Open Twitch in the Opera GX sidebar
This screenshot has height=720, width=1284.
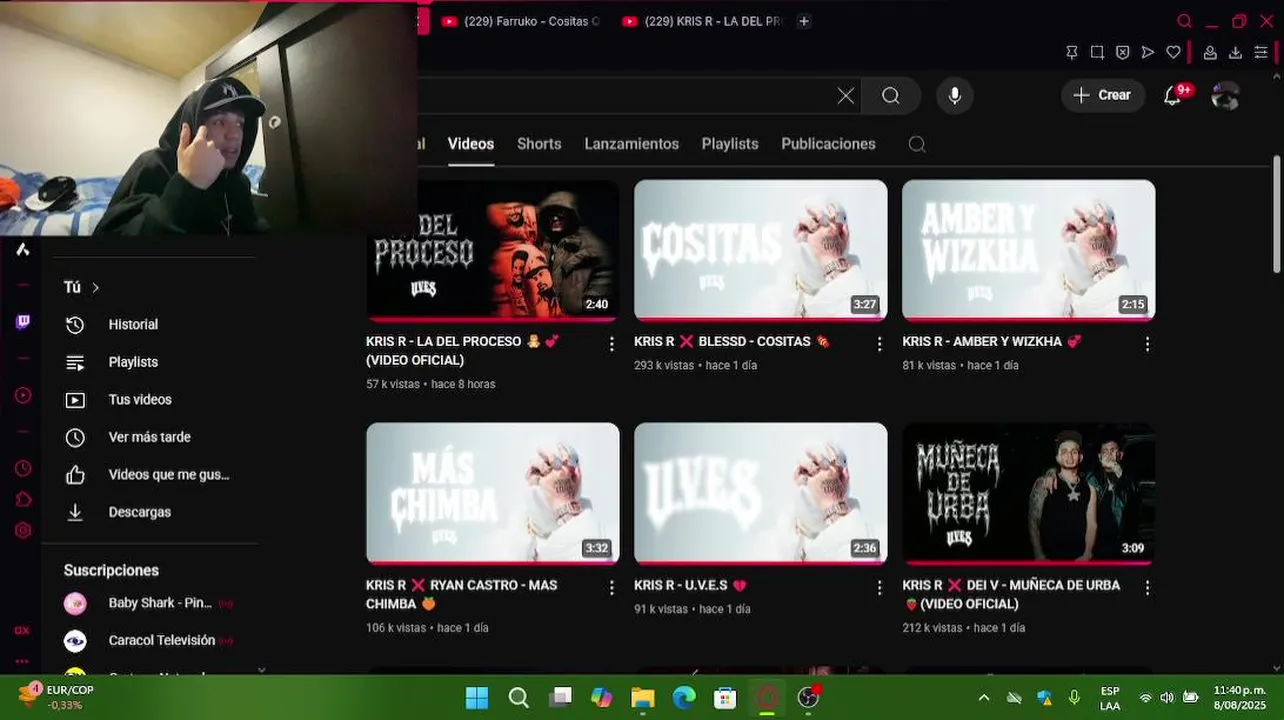click(22, 322)
